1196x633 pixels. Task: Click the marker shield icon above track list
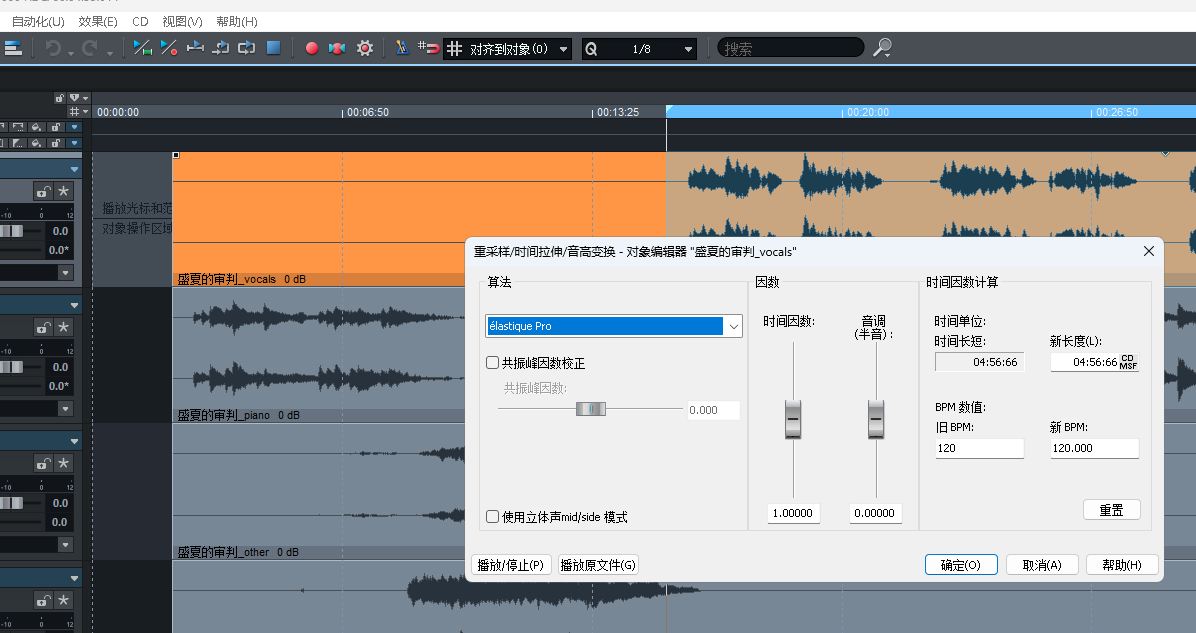click(x=74, y=98)
